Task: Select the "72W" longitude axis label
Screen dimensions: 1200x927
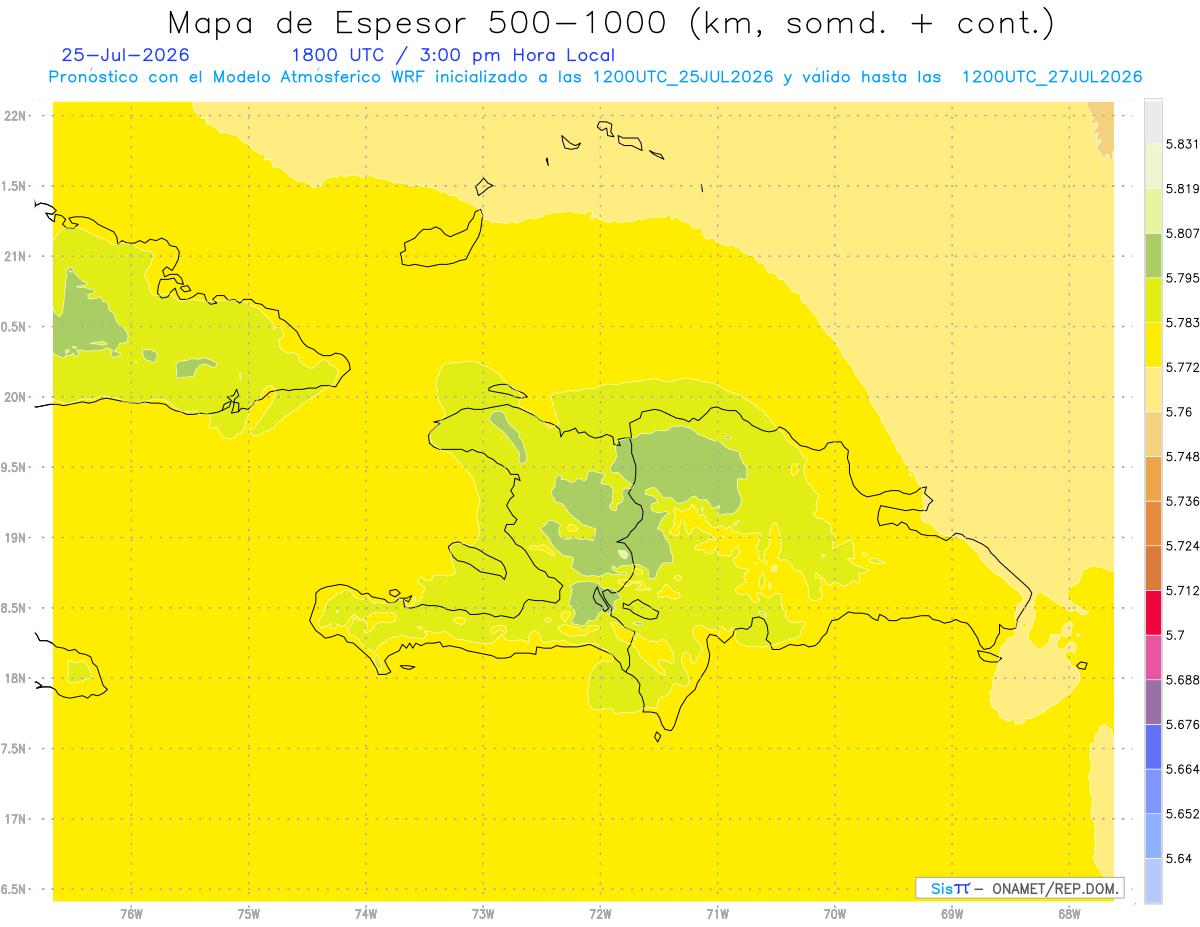Action: coord(600,913)
